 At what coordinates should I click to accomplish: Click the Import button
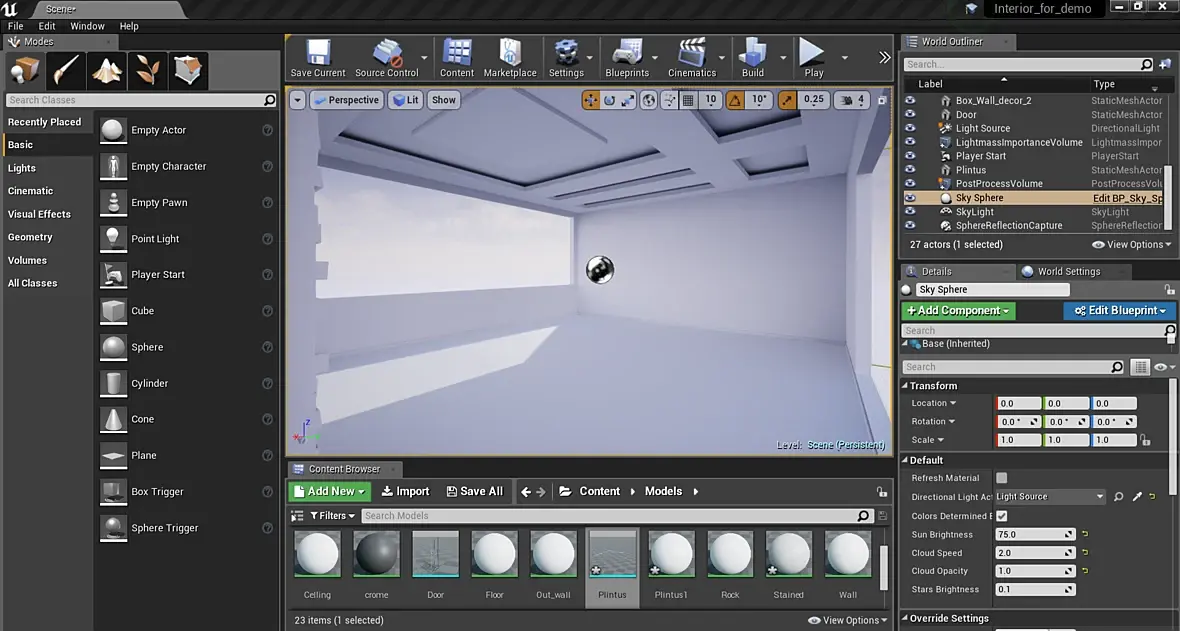pyautogui.click(x=405, y=491)
